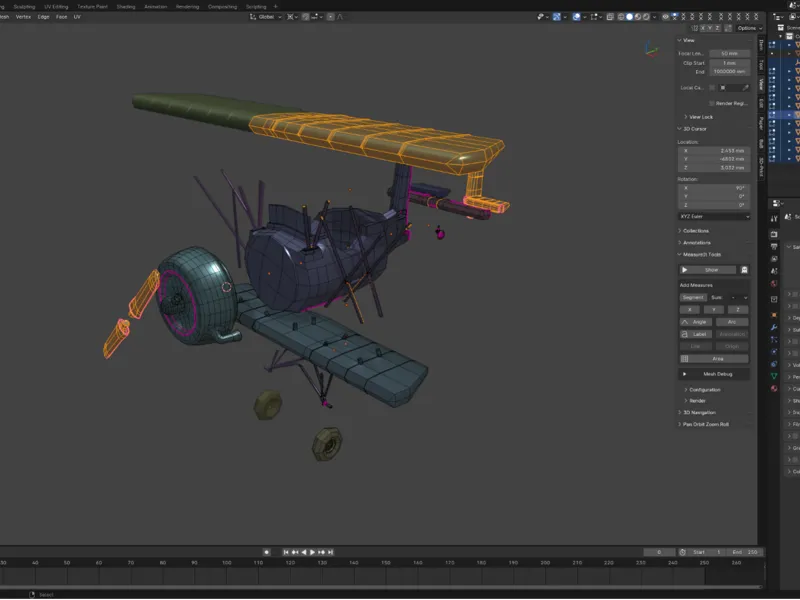This screenshot has width=800, height=600.
Task: Click the Segment measure button
Action: (692, 298)
